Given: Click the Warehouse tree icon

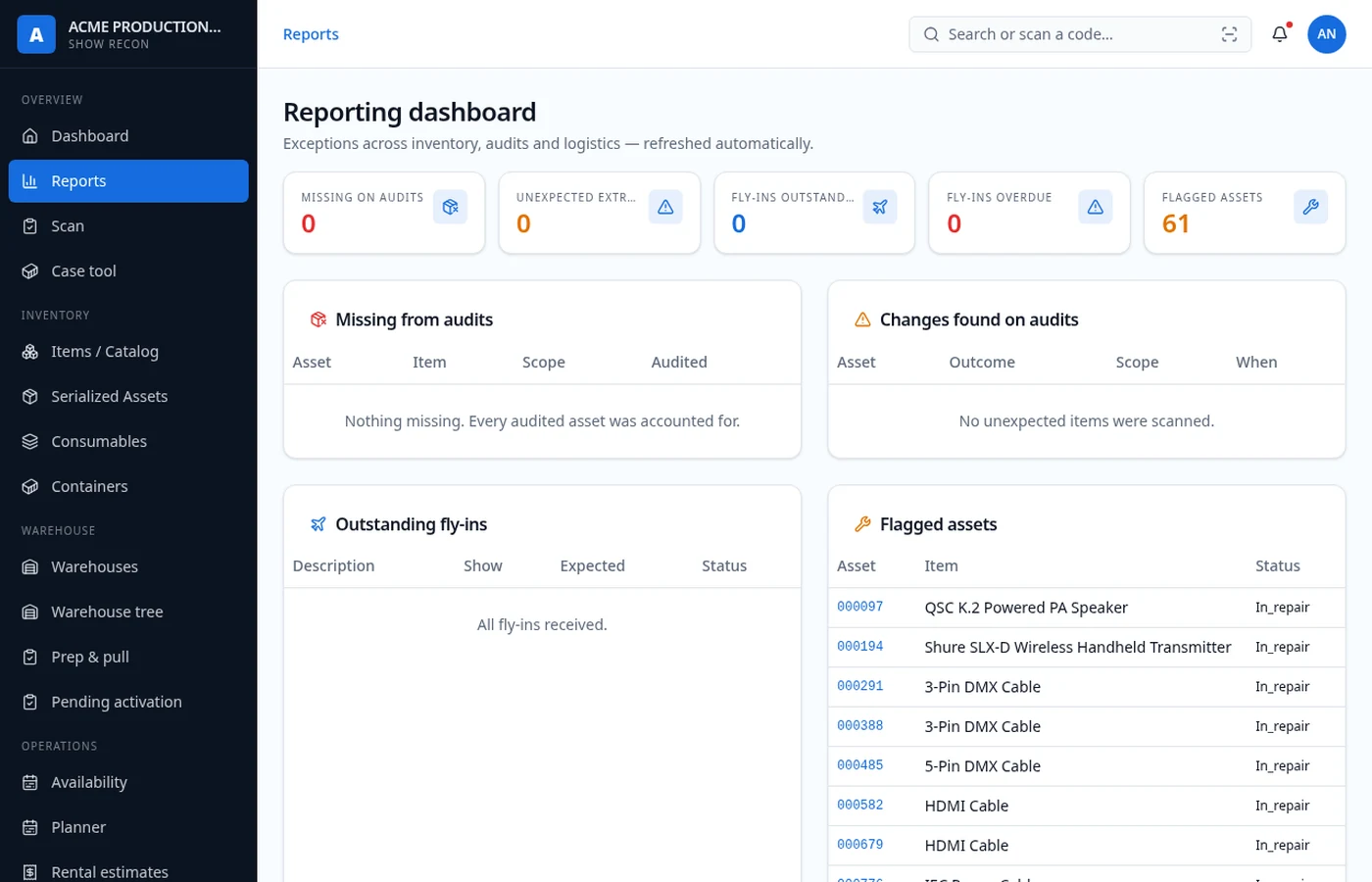Looking at the screenshot, I should 30,612.
